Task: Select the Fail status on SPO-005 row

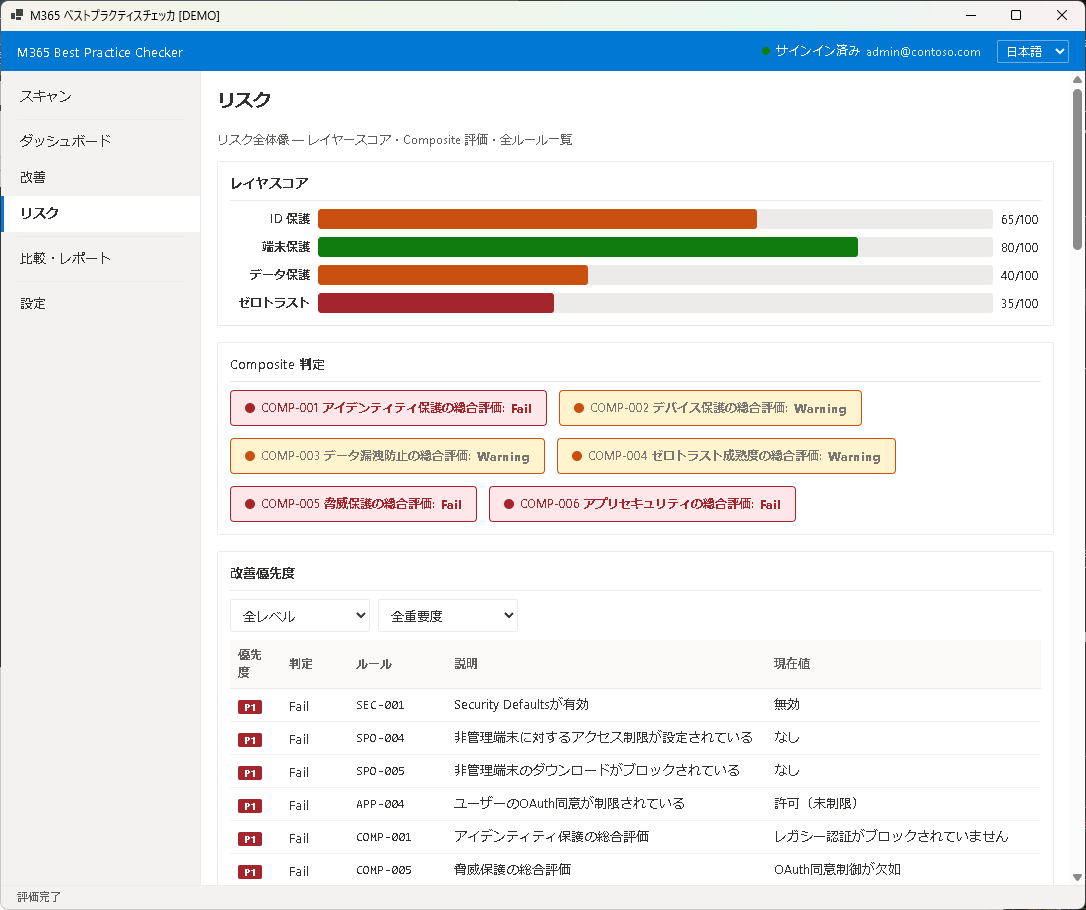Action: coord(300,772)
